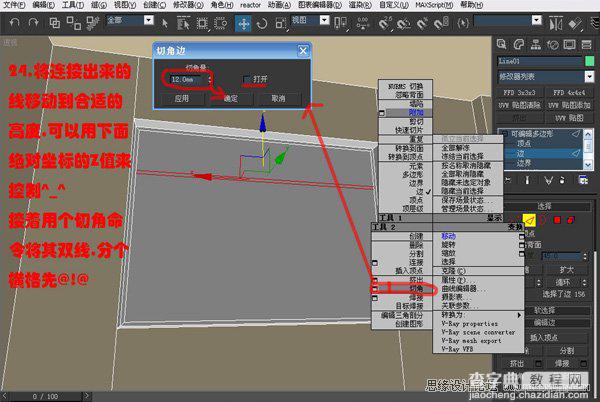Viewport: 600px width, 402px height.
Task: Open settings box beside 连接 in quad menu
Action: coord(375,262)
